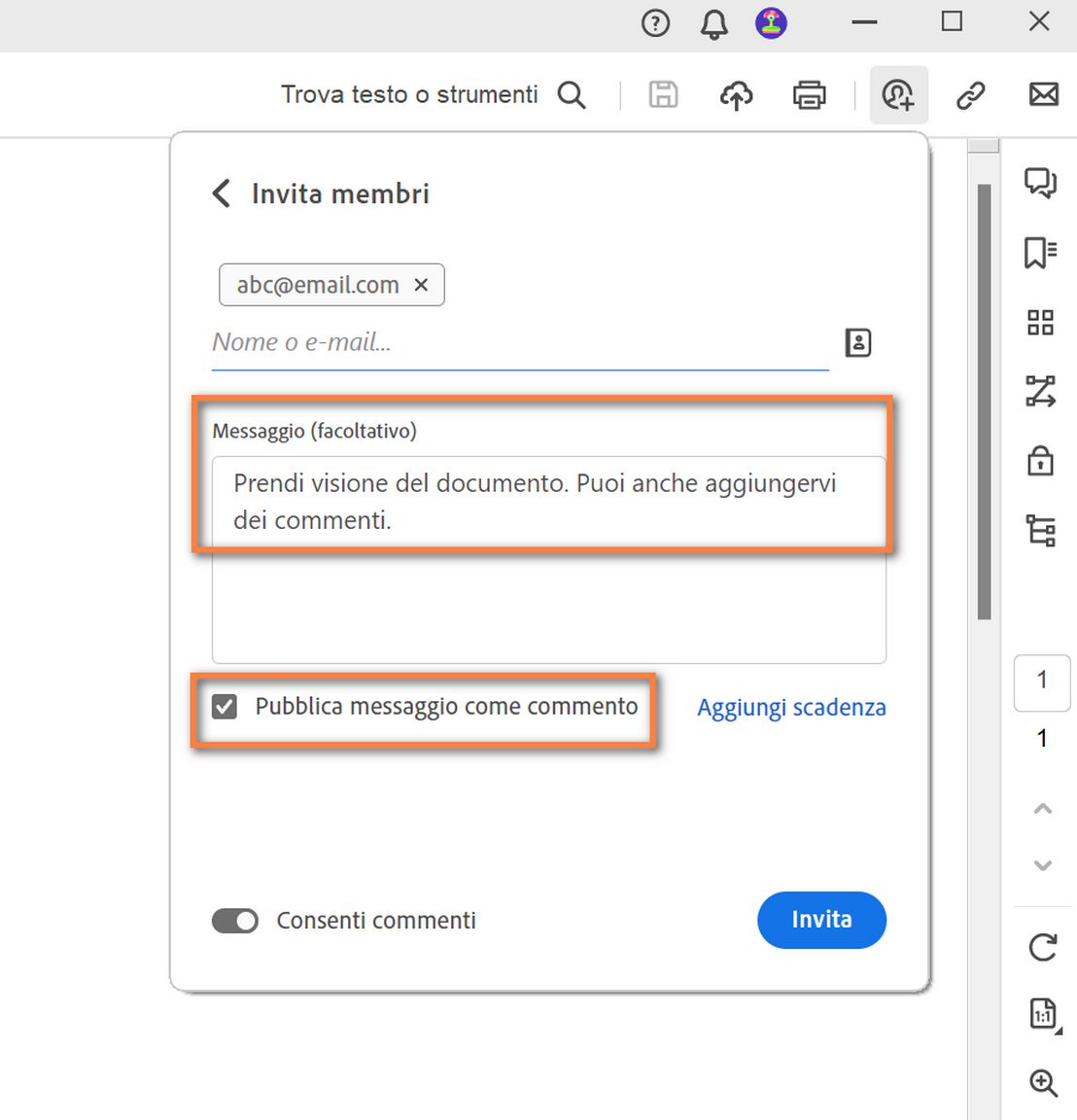Remove abc@email.com from the recipients

coord(421,285)
